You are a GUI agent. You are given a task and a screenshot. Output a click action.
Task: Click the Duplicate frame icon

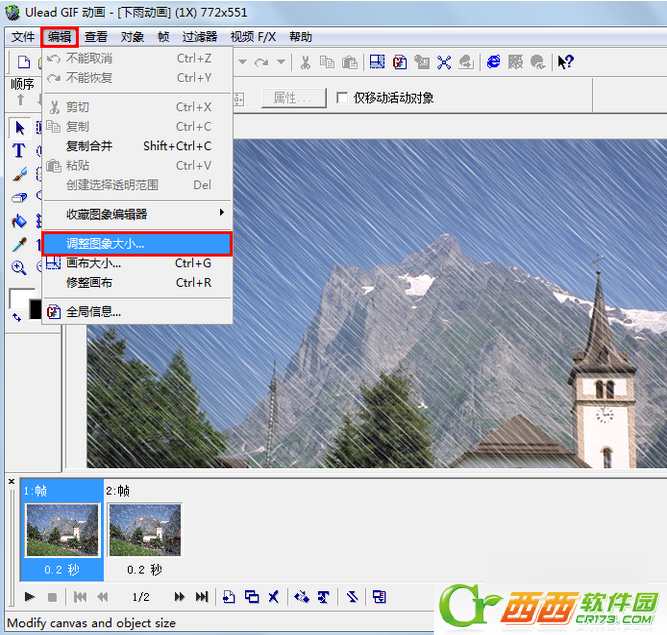[x=252, y=597]
